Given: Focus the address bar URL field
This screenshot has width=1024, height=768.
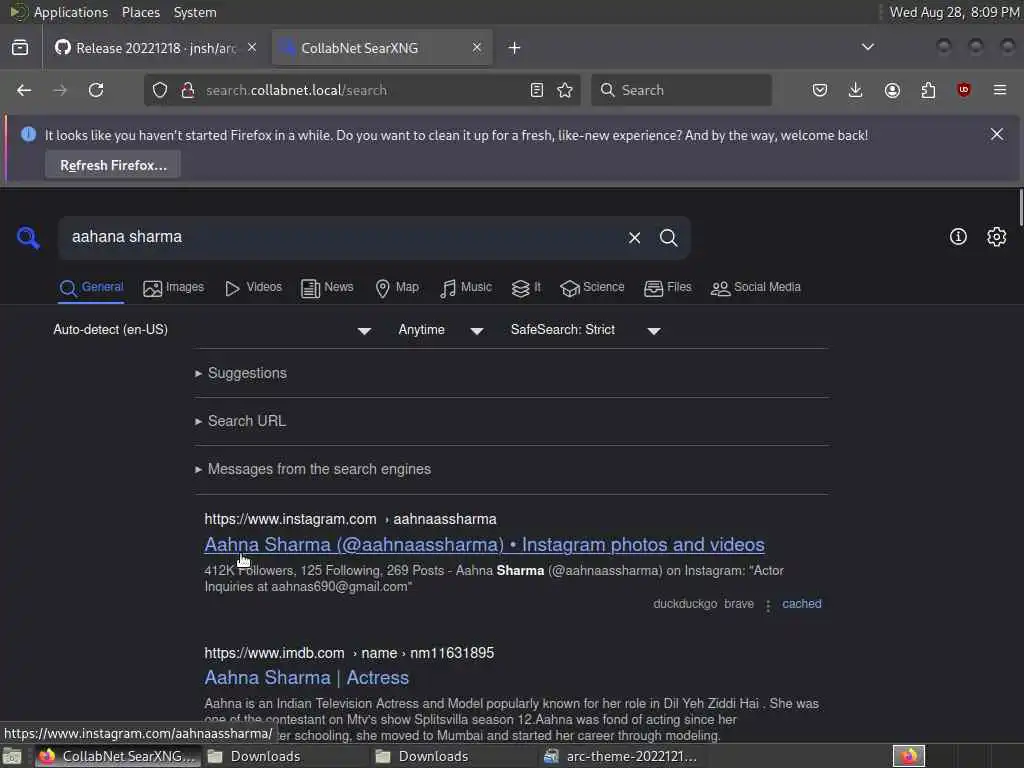Looking at the screenshot, I should pyautogui.click(x=362, y=90).
